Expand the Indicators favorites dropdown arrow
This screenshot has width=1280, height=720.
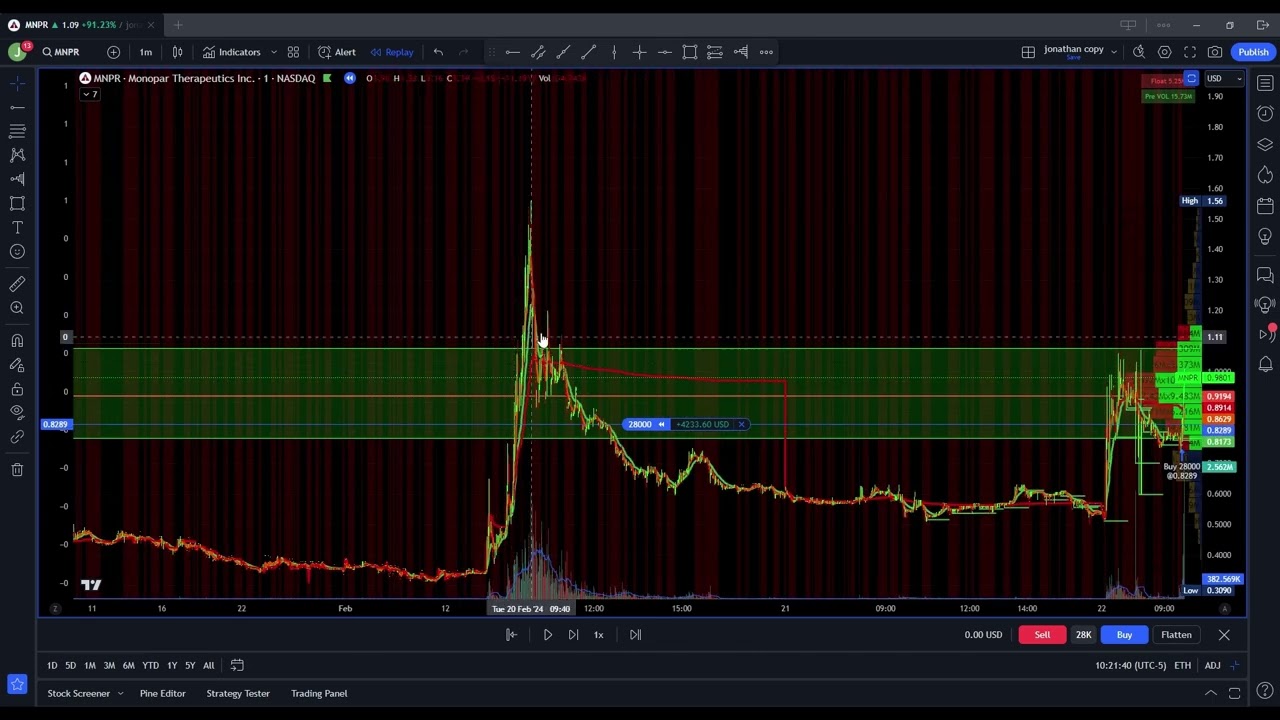273,52
